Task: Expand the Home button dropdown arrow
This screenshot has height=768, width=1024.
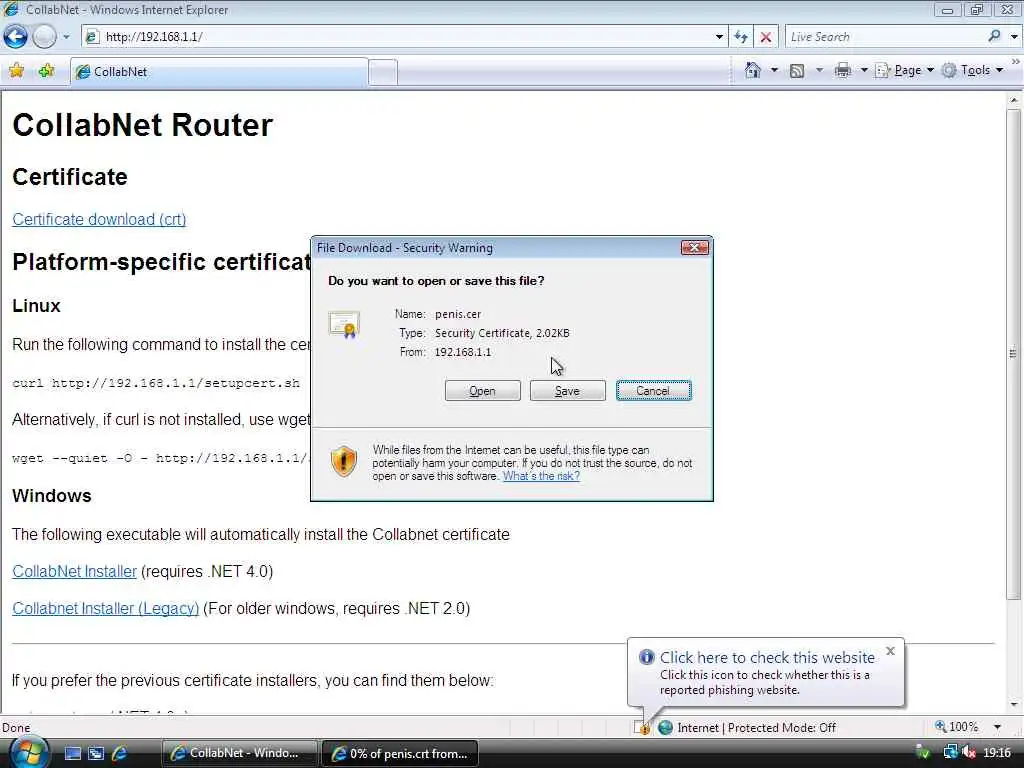Action: tap(775, 70)
